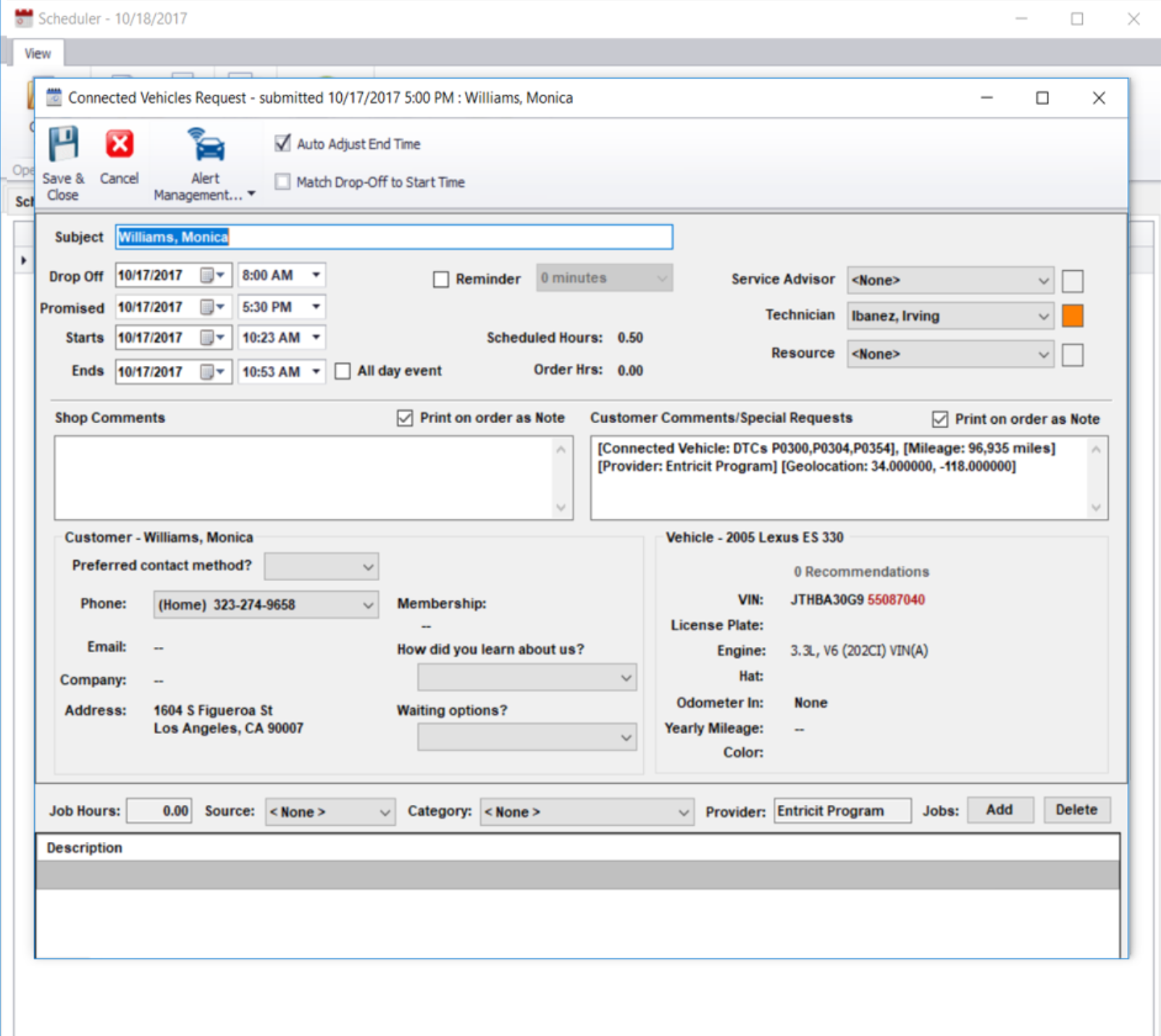Viewport: 1161px width, 1036px height.
Task: Click the orange Technician color swatch
Action: coord(1073,316)
